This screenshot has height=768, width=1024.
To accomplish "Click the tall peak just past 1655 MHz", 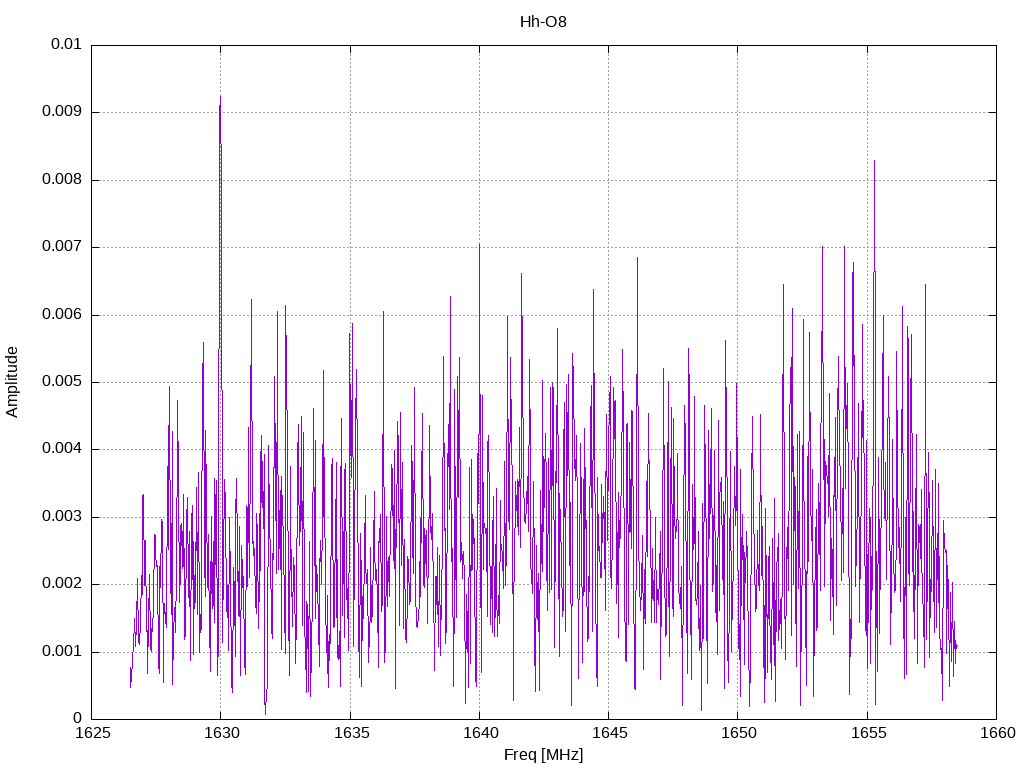I will coord(874,161).
